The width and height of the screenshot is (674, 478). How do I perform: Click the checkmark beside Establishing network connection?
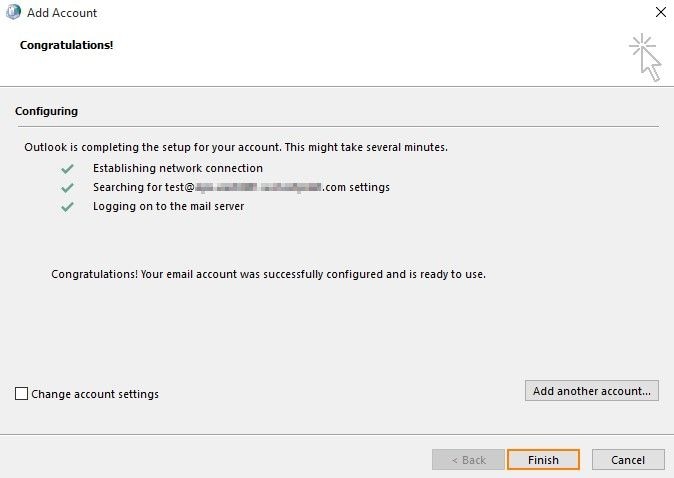[68, 168]
